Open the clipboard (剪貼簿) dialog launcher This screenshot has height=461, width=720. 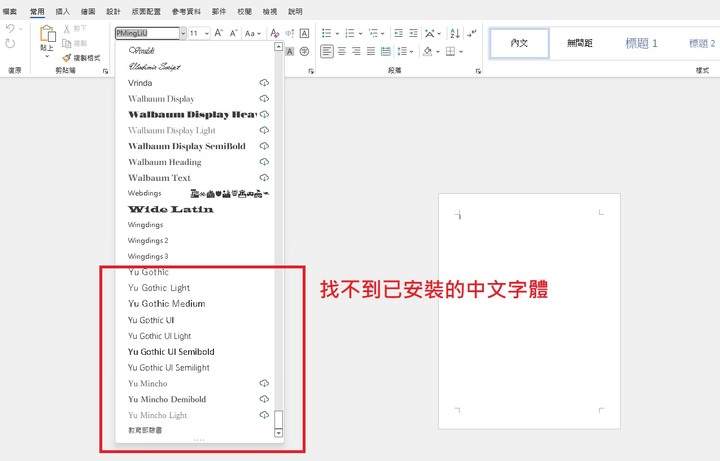tap(105, 71)
